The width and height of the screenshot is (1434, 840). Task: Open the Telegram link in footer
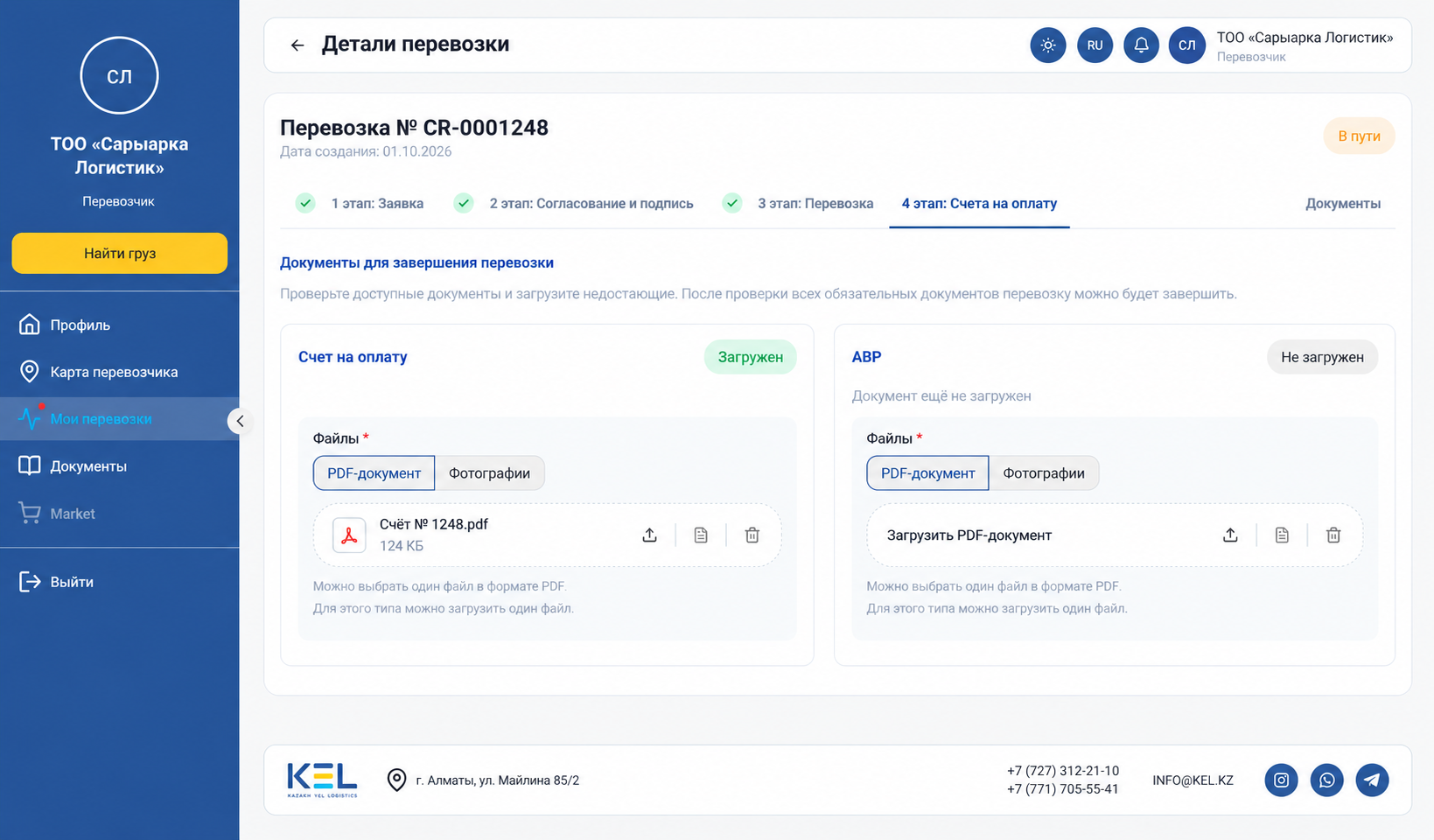coord(1372,780)
